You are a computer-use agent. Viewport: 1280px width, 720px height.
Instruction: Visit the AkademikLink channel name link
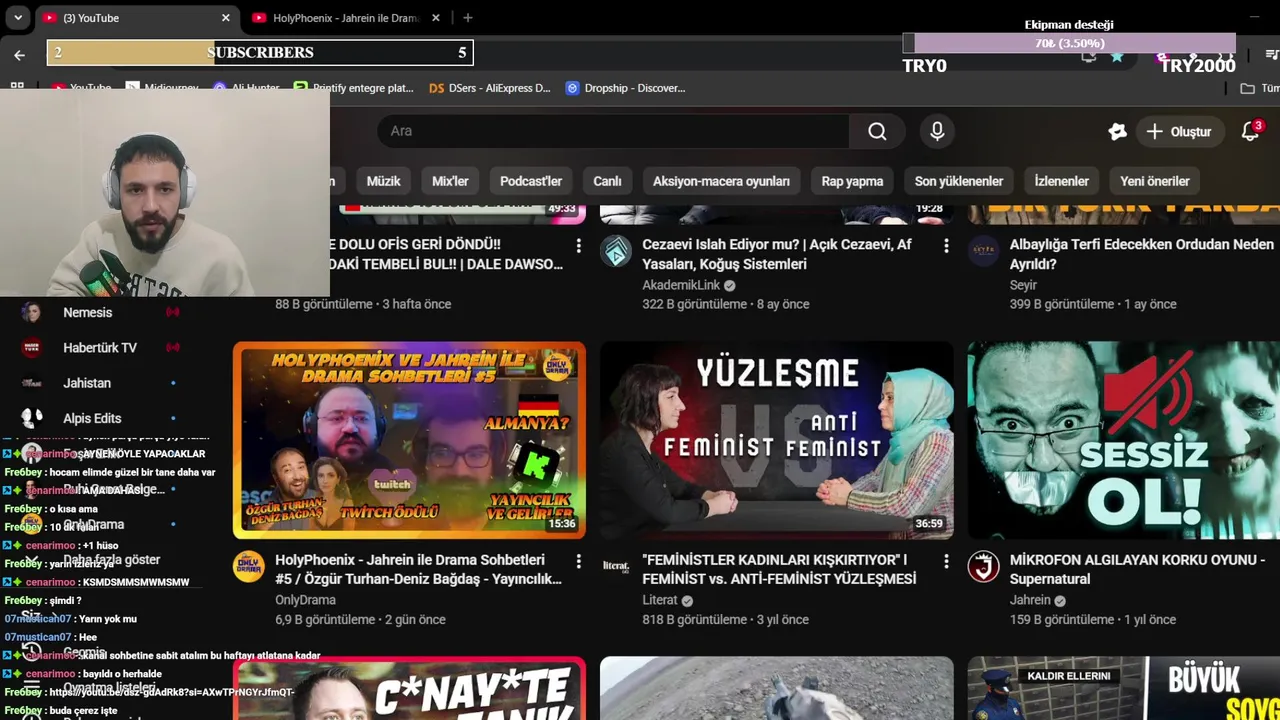[x=681, y=285]
